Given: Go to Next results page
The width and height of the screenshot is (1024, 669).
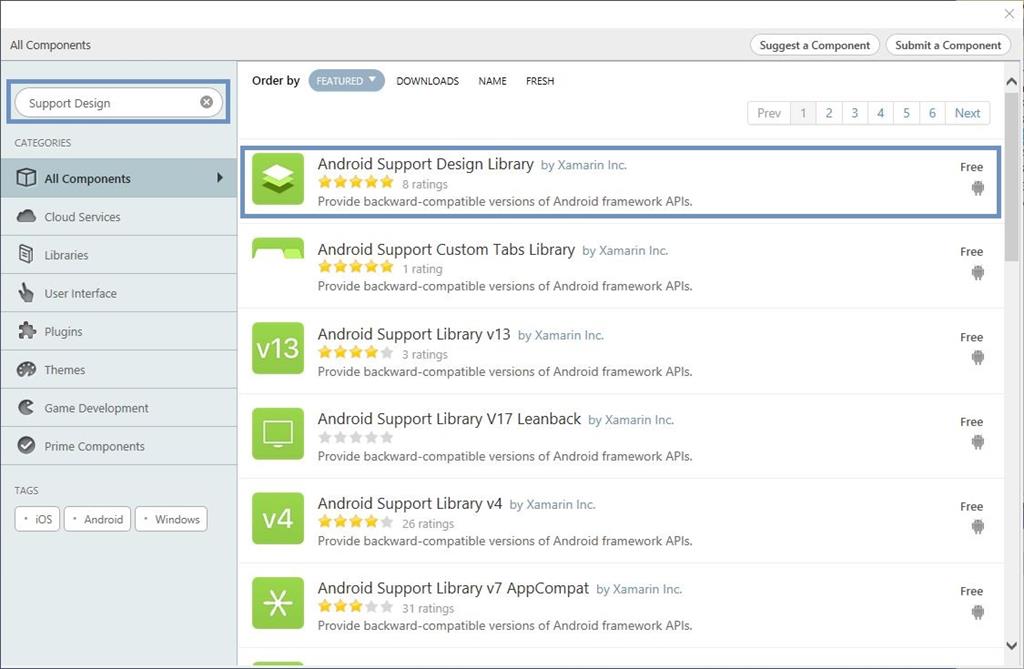Looking at the screenshot, I should tap(967, 113).
